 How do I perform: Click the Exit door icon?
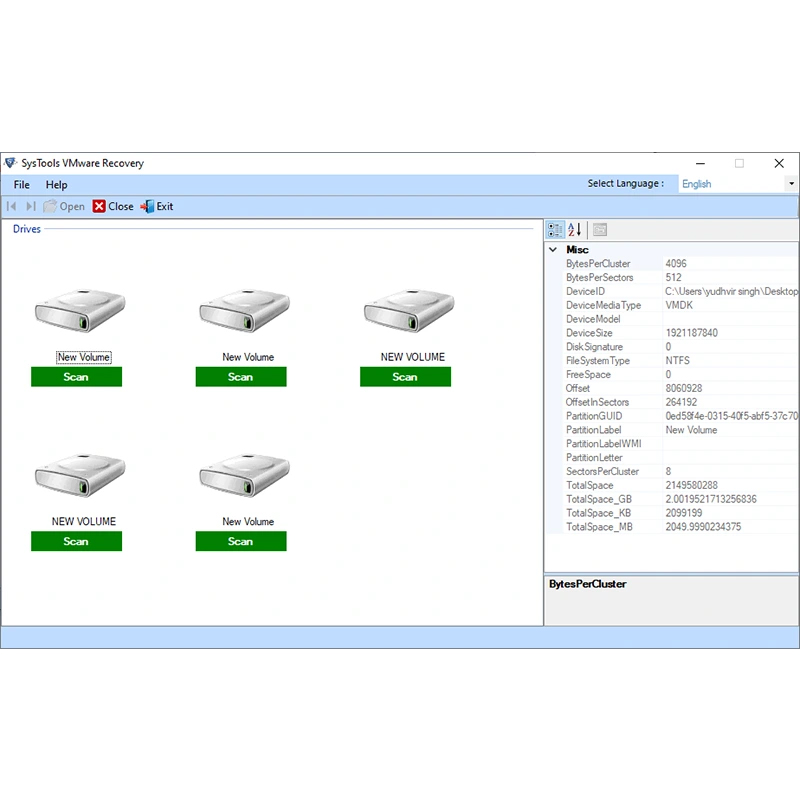point(147,206)
